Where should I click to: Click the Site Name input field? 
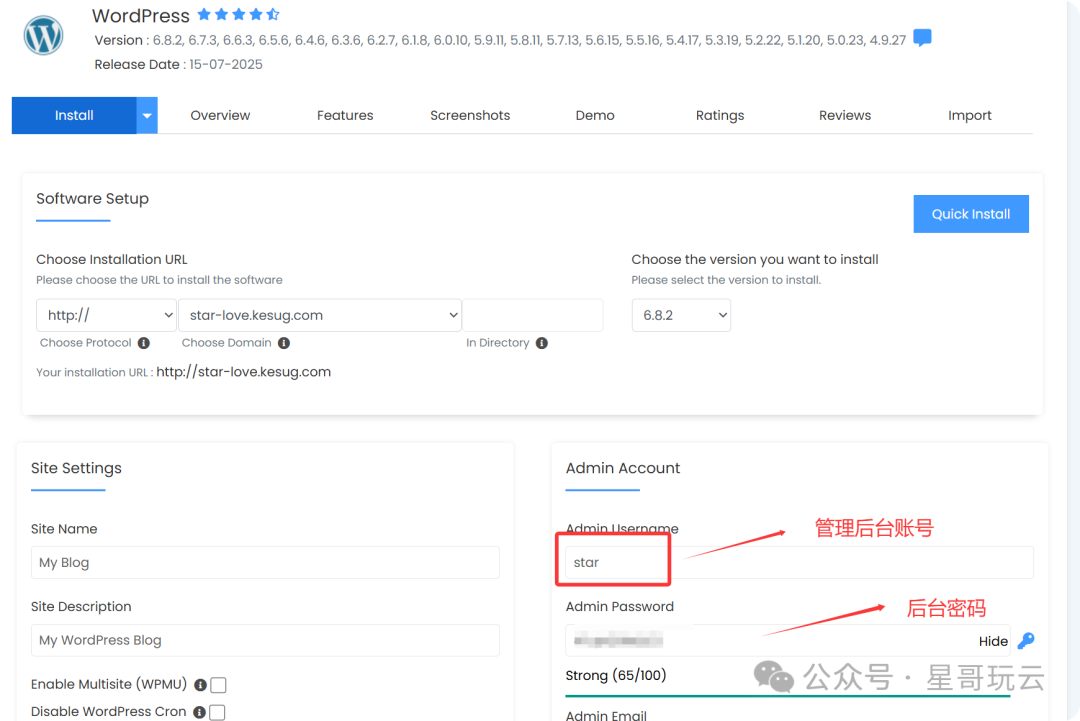[265, 562]
